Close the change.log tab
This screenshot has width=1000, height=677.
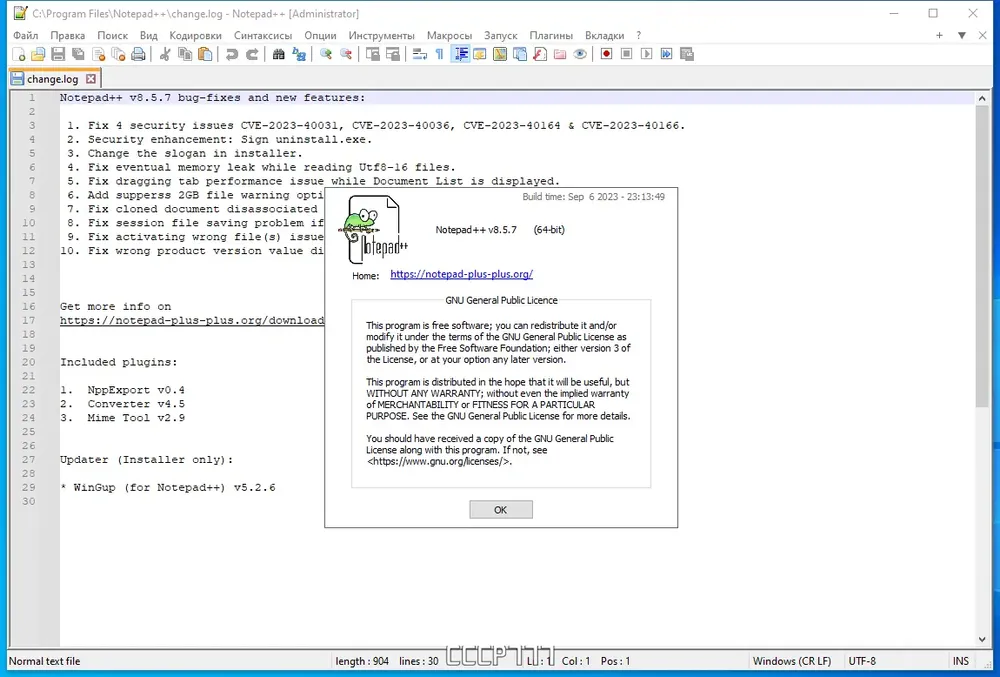(x=91, y=79)
